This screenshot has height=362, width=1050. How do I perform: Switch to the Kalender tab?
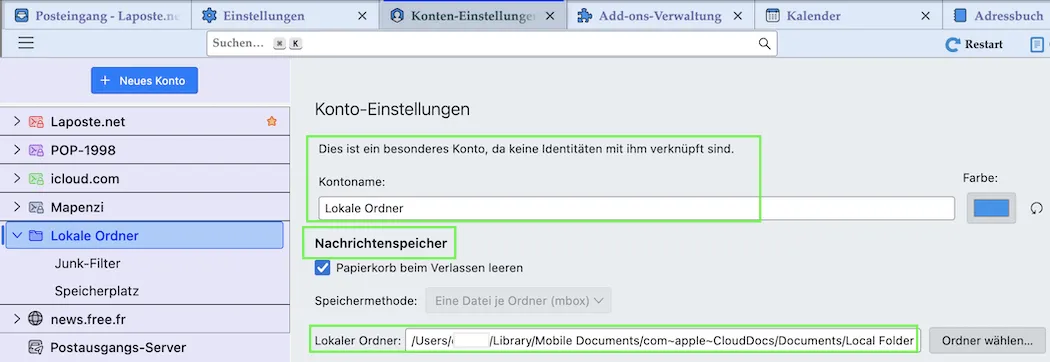pos(848,15)
